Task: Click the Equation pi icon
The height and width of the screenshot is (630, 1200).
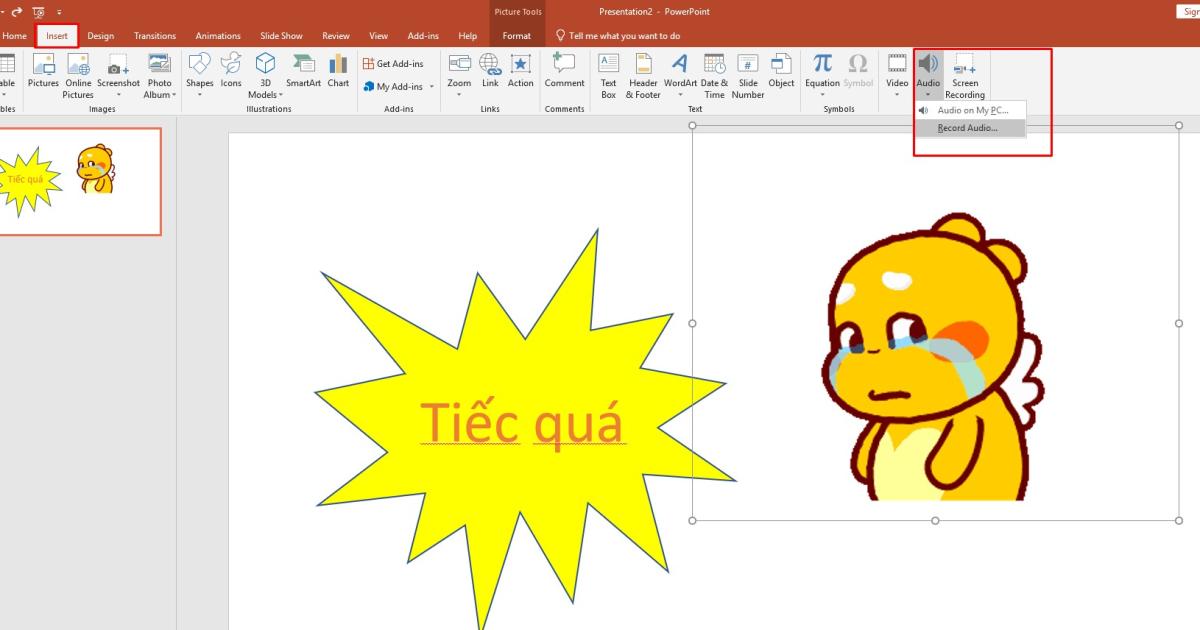Action: (x=823, y=64)
